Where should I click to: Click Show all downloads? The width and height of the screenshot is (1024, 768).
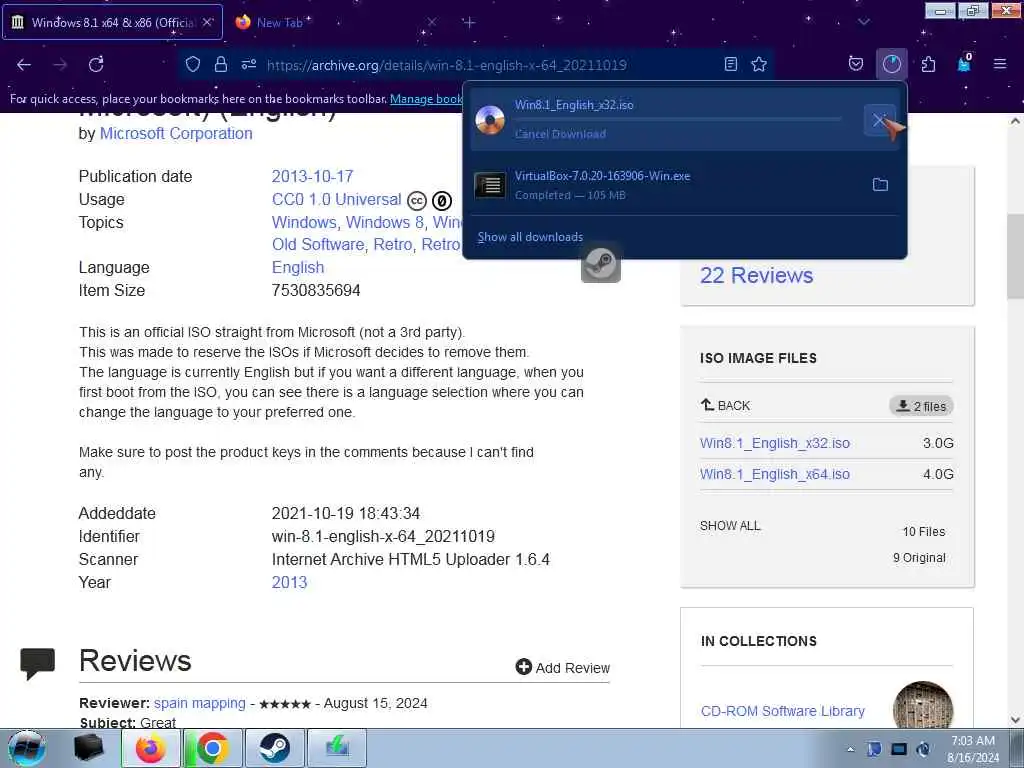(530, 237)
